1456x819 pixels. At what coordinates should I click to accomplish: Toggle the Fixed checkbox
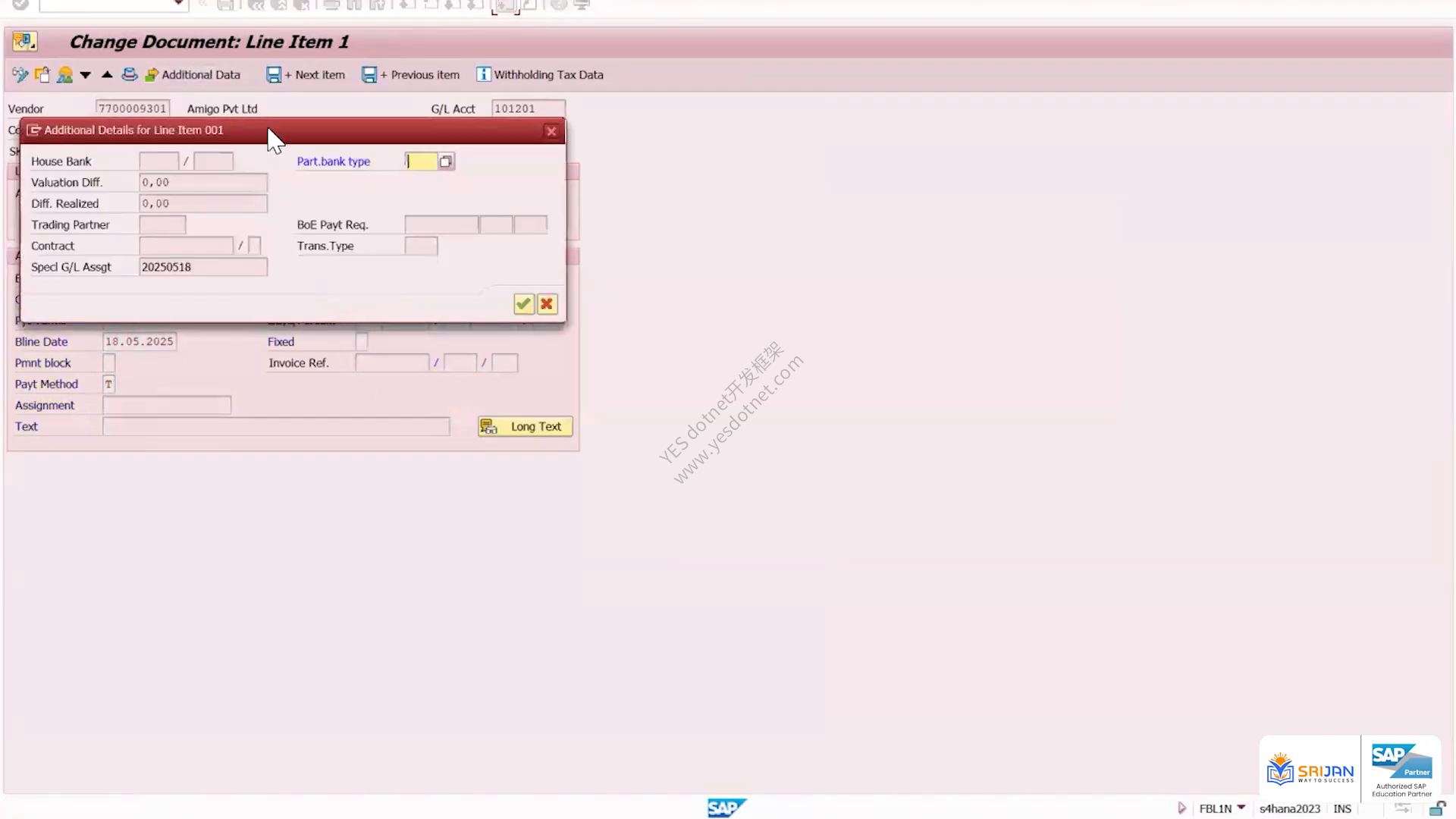click(362, 342)
